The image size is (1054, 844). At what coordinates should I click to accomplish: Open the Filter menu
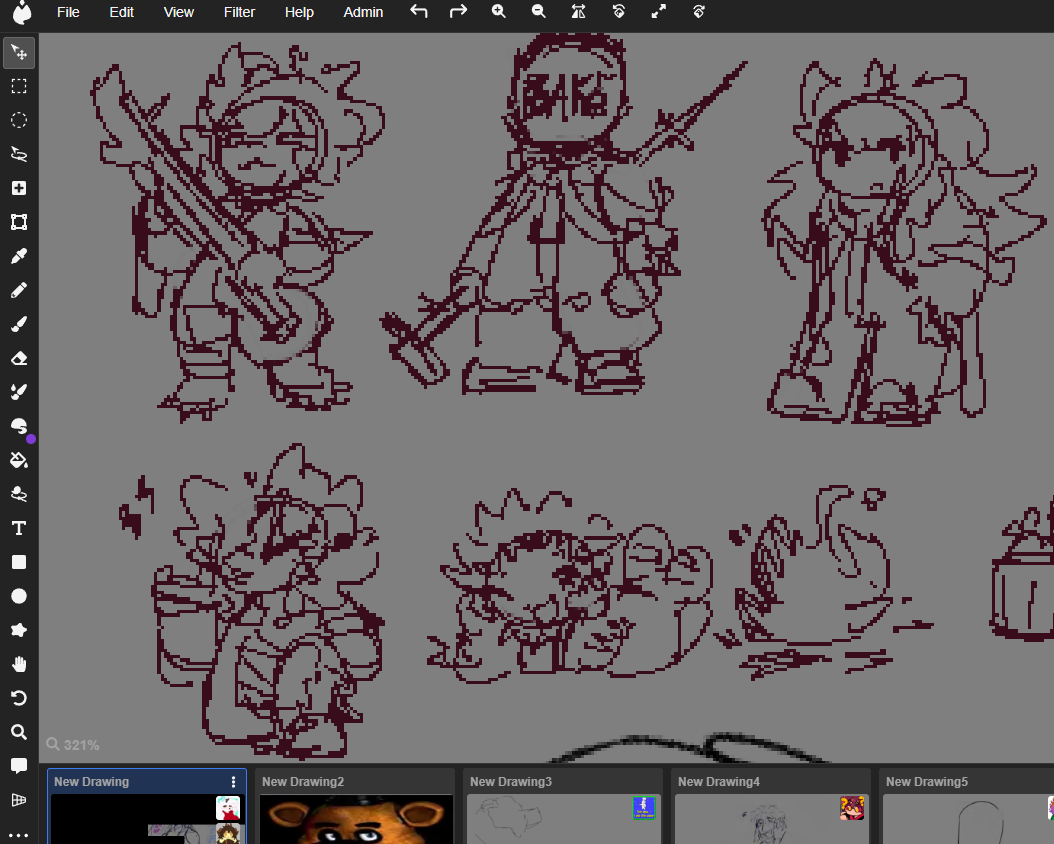(239, 12)
